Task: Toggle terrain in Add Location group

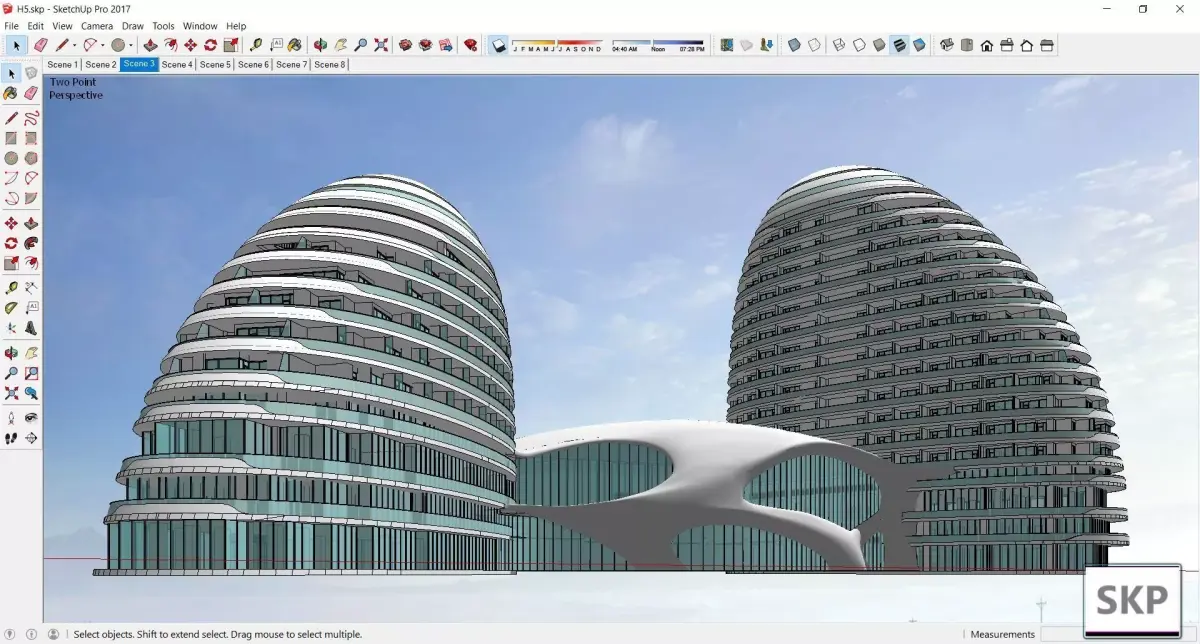Action: tap(746, 45)
